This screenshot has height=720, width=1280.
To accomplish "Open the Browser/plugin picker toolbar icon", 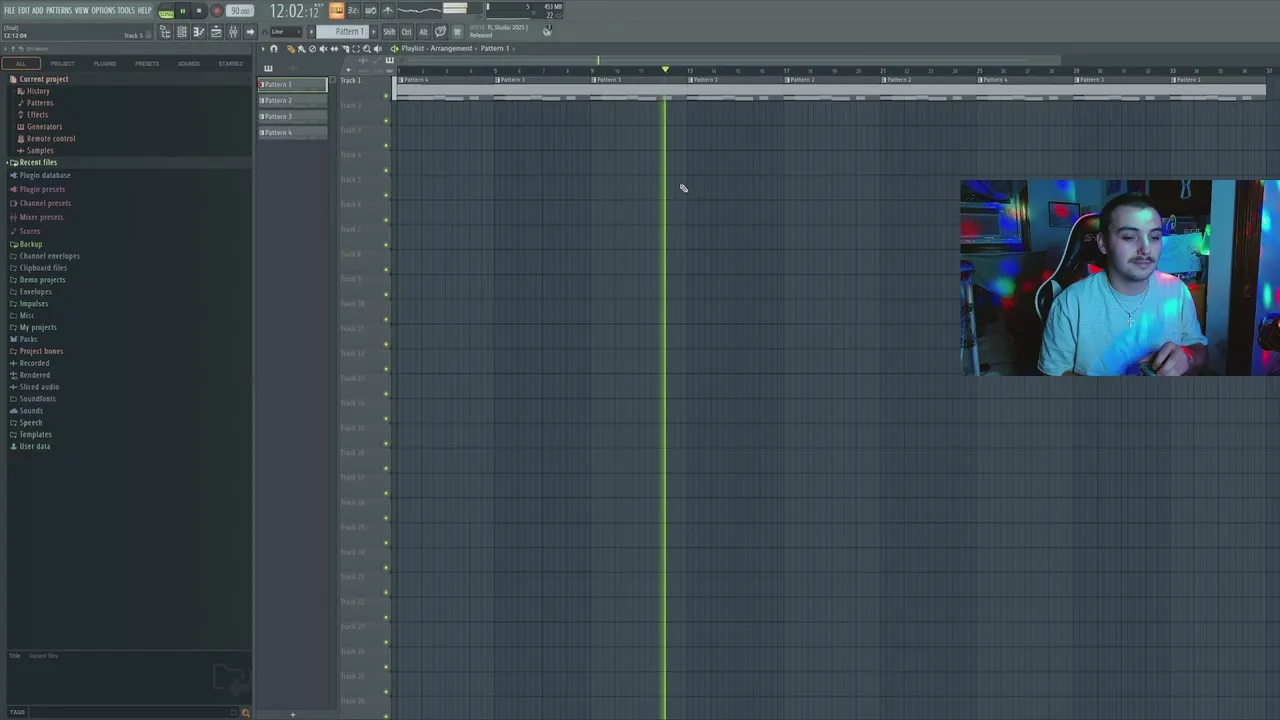I will tap(165, 32).
